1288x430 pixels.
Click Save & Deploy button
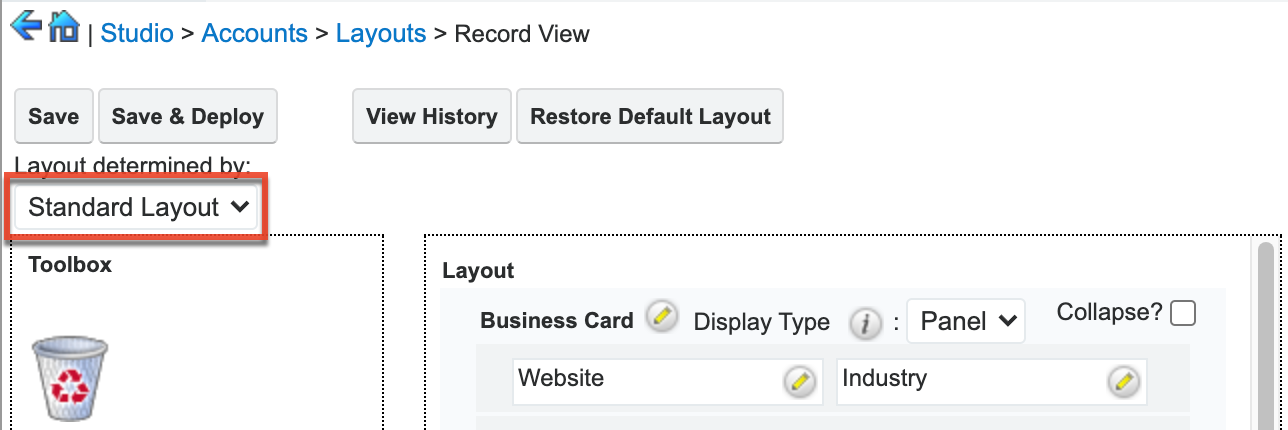tap(187, 116)
